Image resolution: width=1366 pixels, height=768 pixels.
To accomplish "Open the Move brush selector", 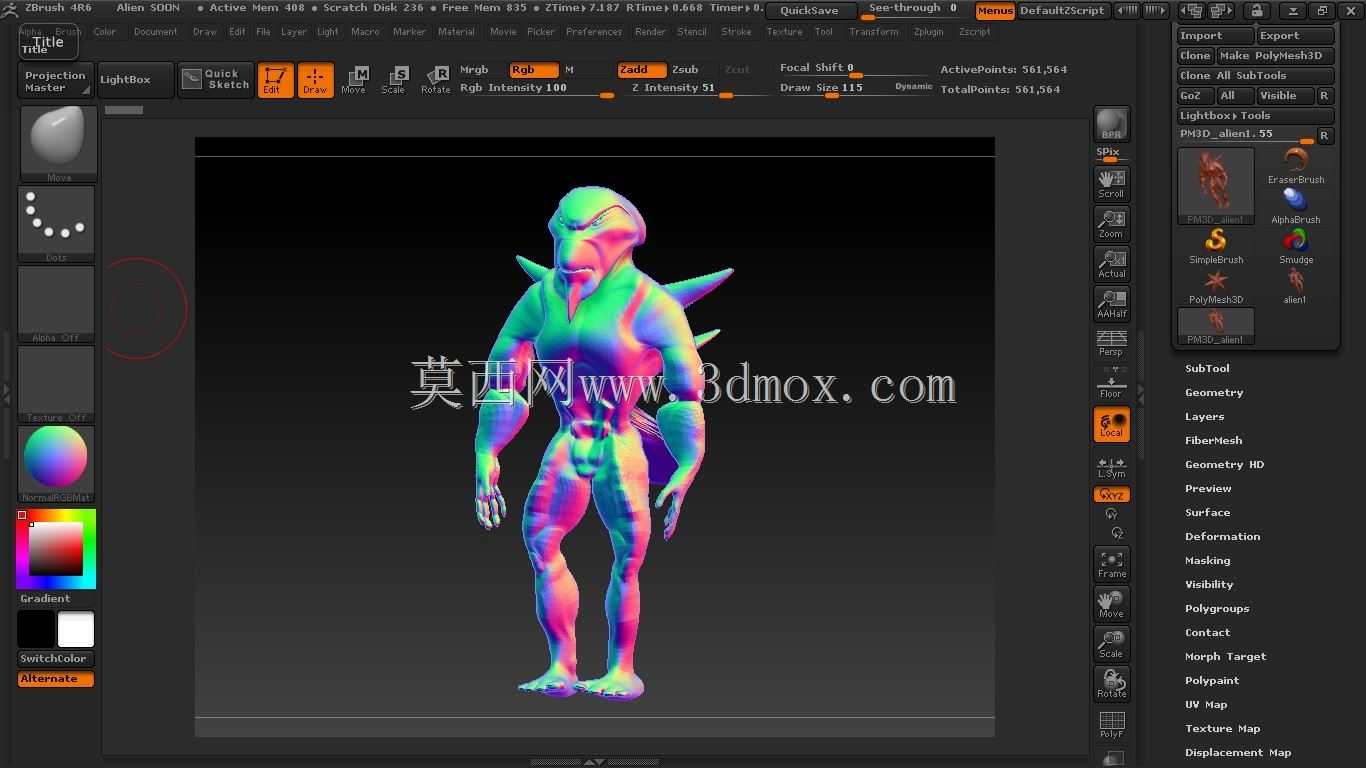I will click(x=59, y=143).
